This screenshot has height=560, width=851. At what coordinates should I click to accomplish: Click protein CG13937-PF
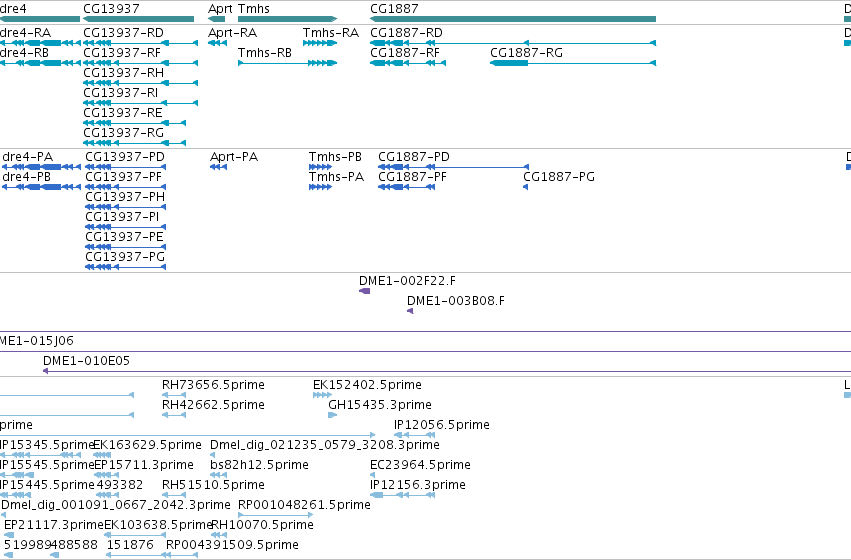(126, 187)
